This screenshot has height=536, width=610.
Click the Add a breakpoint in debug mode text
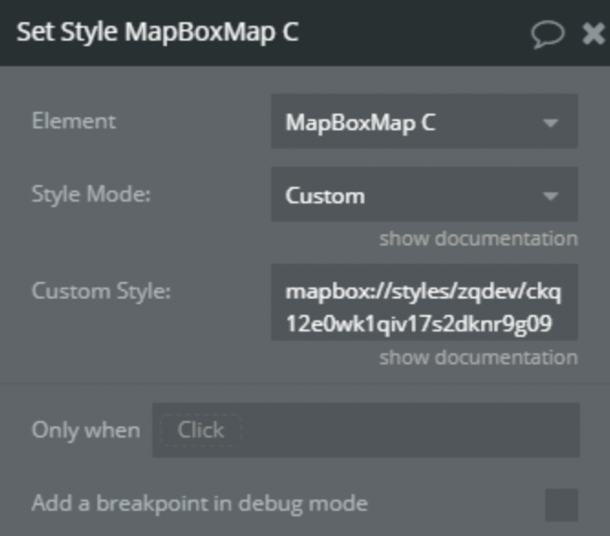point(200,504)
